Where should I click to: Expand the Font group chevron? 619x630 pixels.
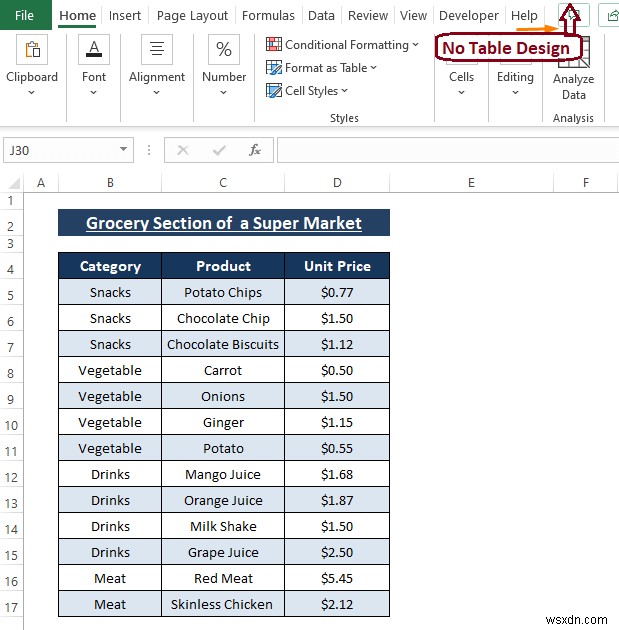[x=94, y=93]
